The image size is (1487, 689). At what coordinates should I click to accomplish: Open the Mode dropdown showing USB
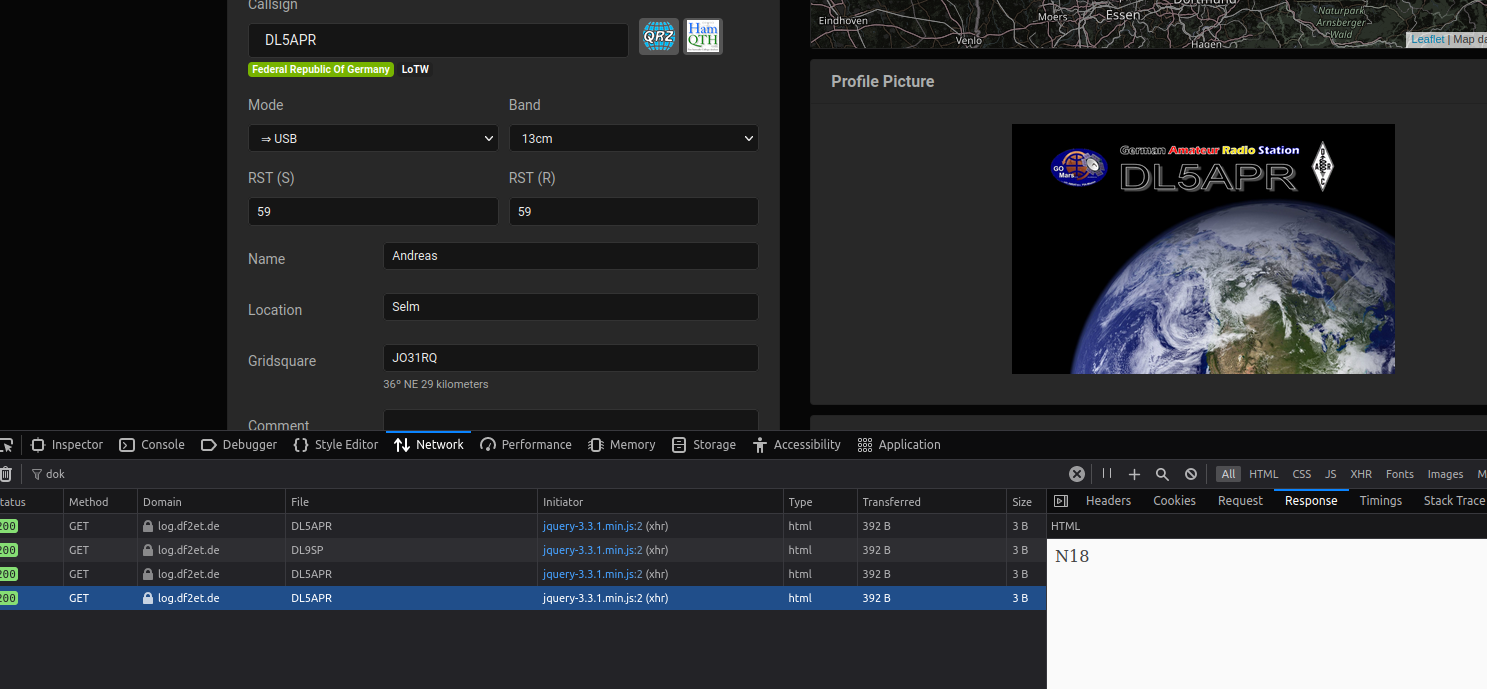(373, 138)
